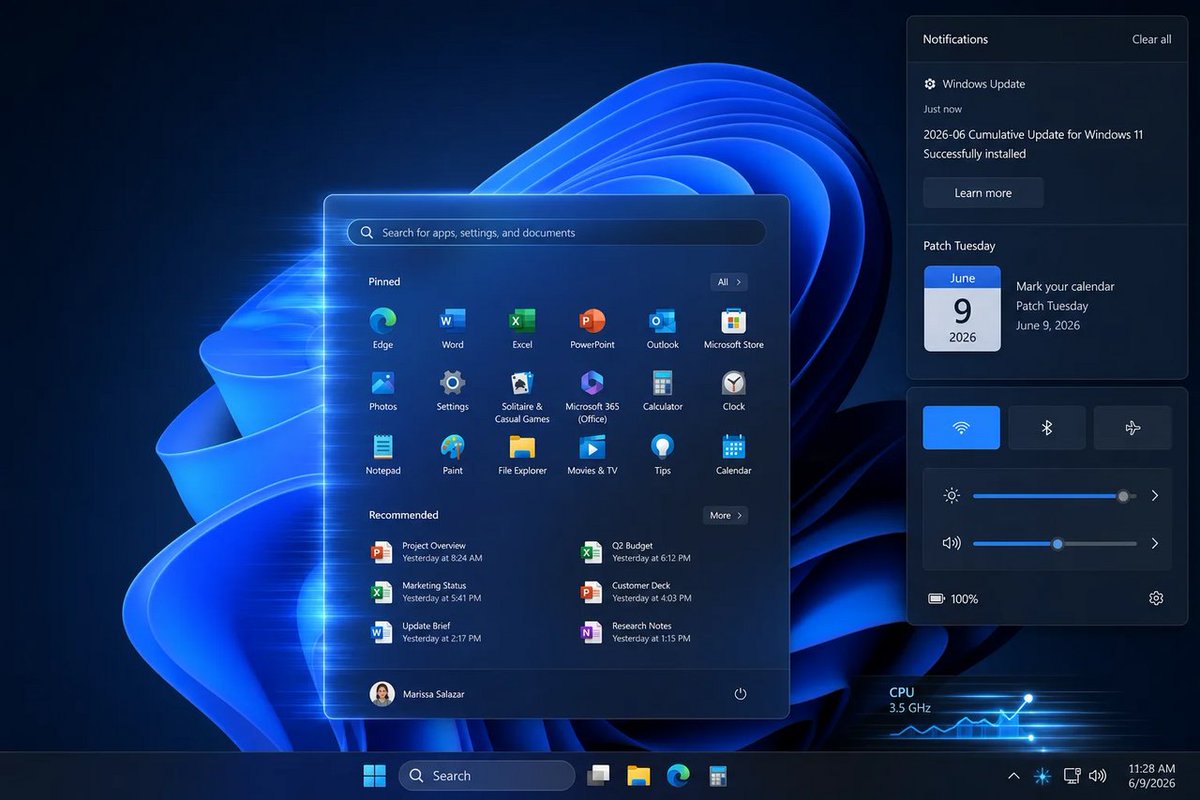Open Movies & TV
Screen dimensions: 1200x800
(x=592, y=454)
